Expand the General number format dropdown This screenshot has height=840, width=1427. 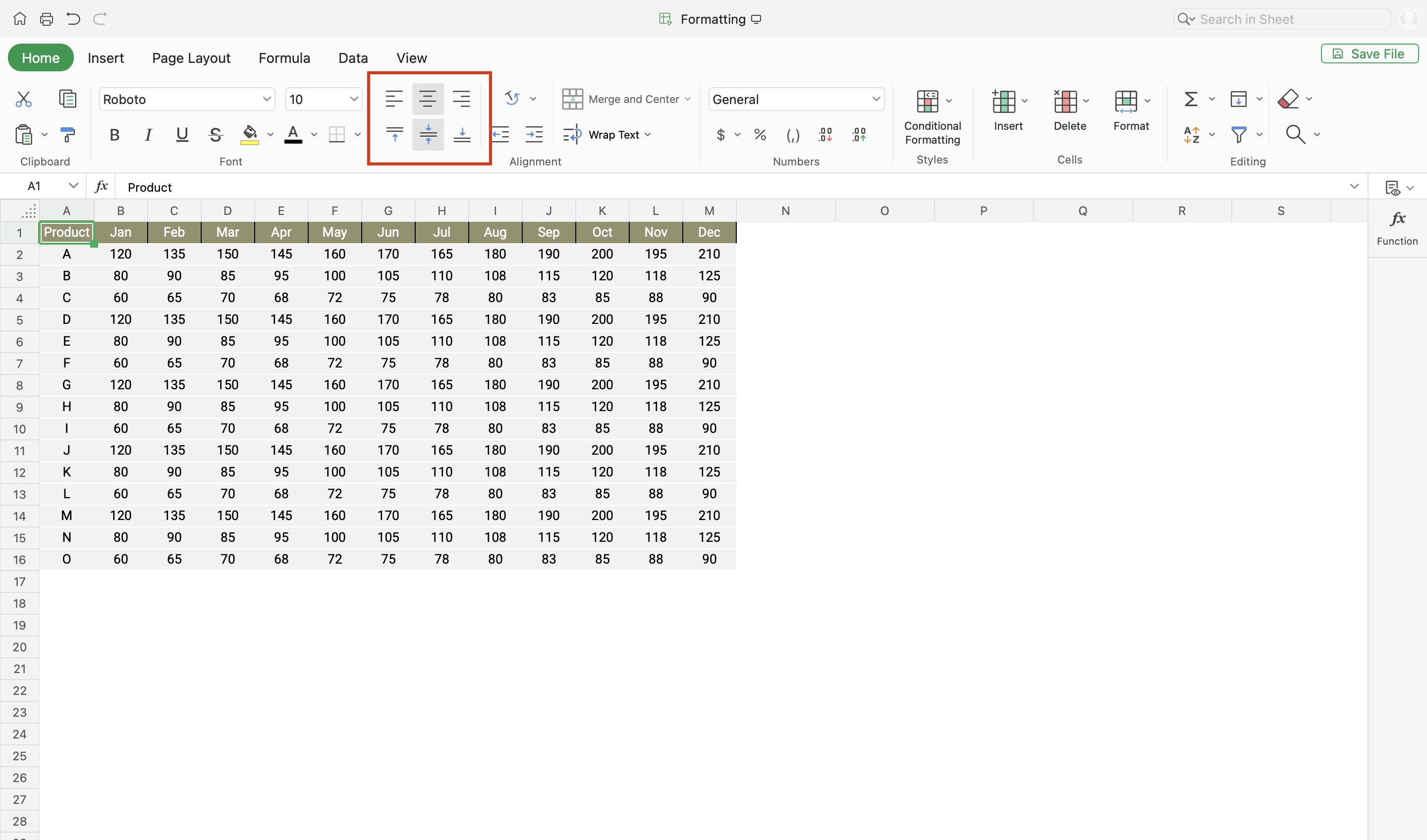[x=876, y=99]
